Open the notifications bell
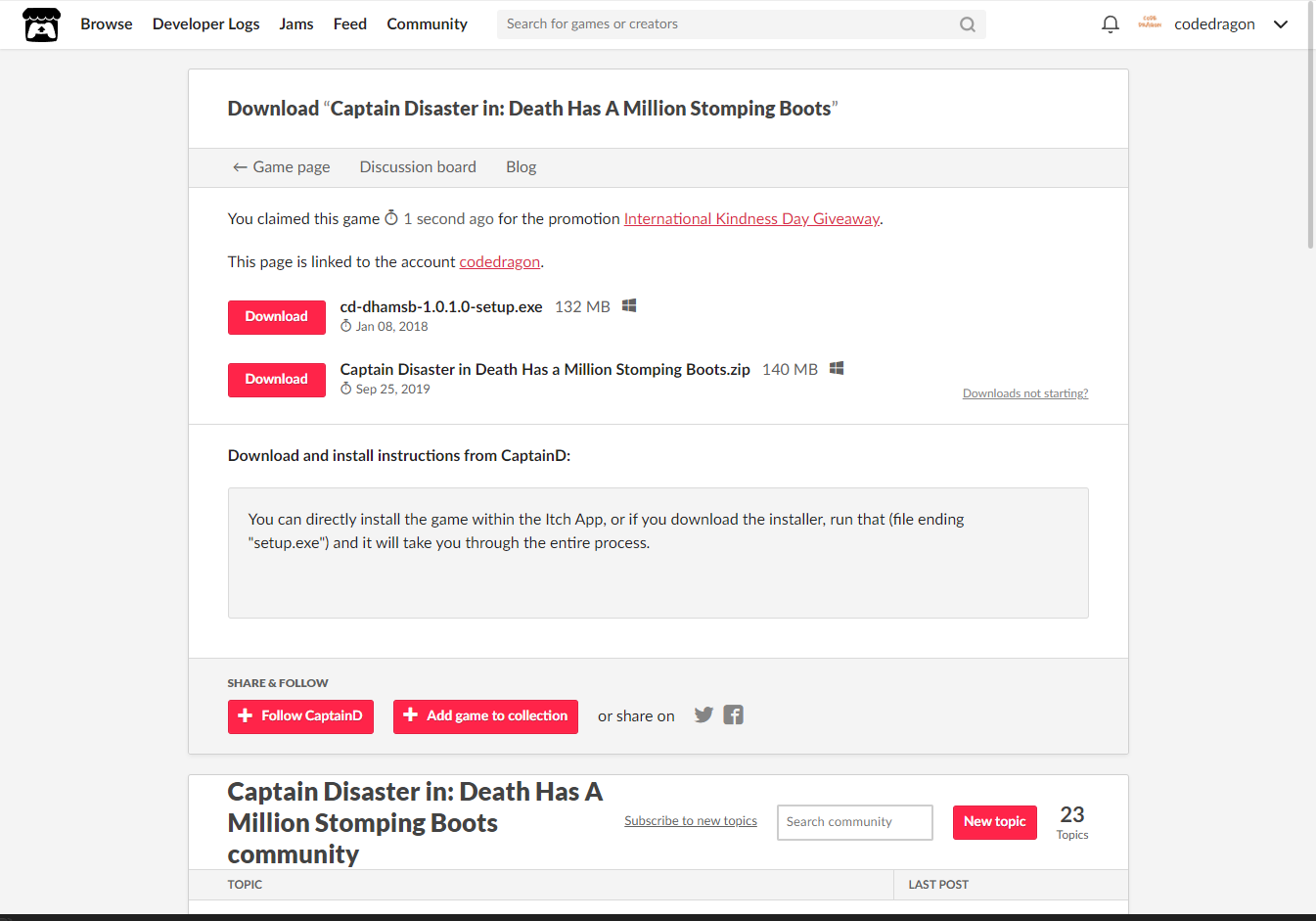The width and height of the screenshot is (1316, 921). pos(1110,24)
